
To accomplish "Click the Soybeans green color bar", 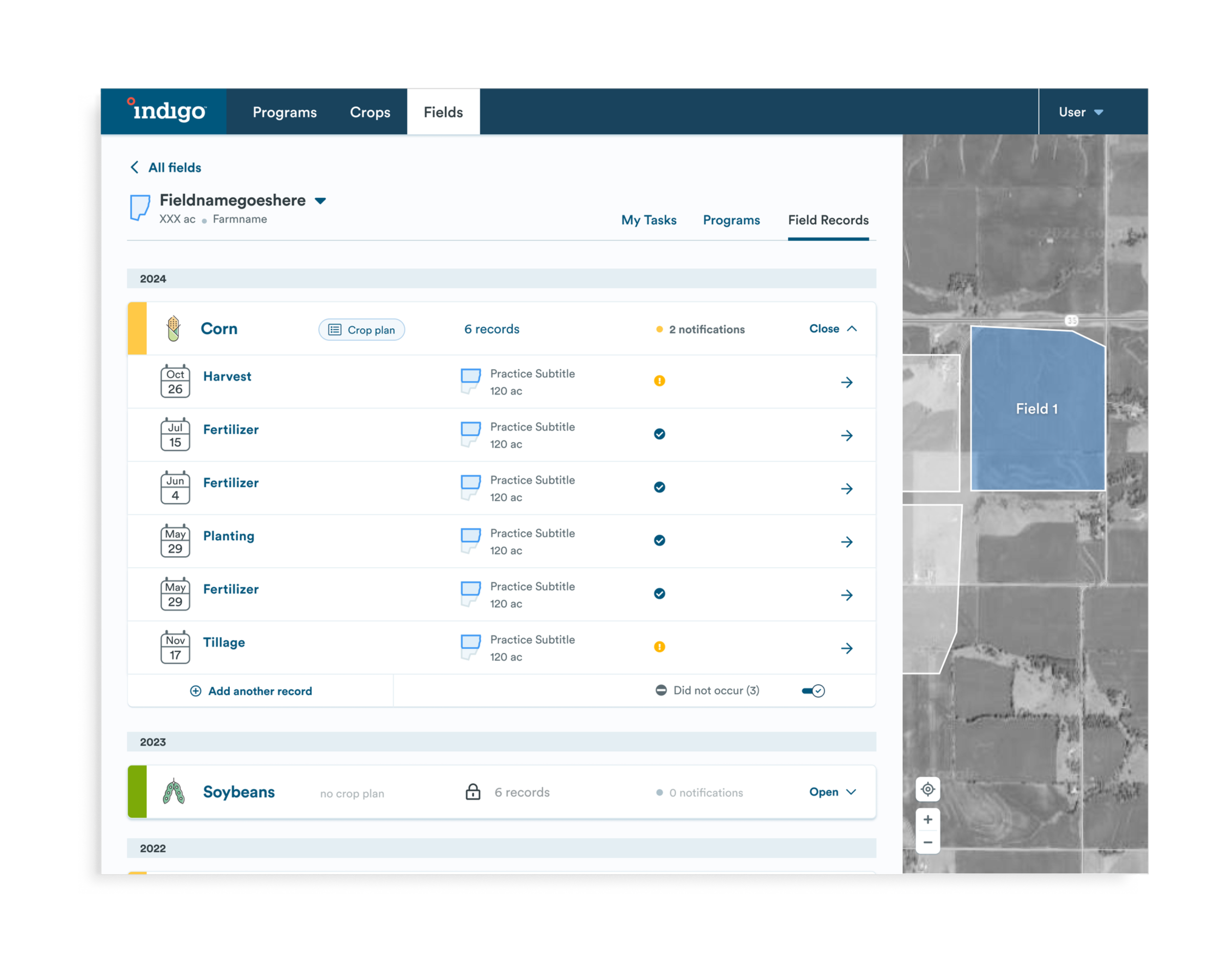I will click(137, 792).
